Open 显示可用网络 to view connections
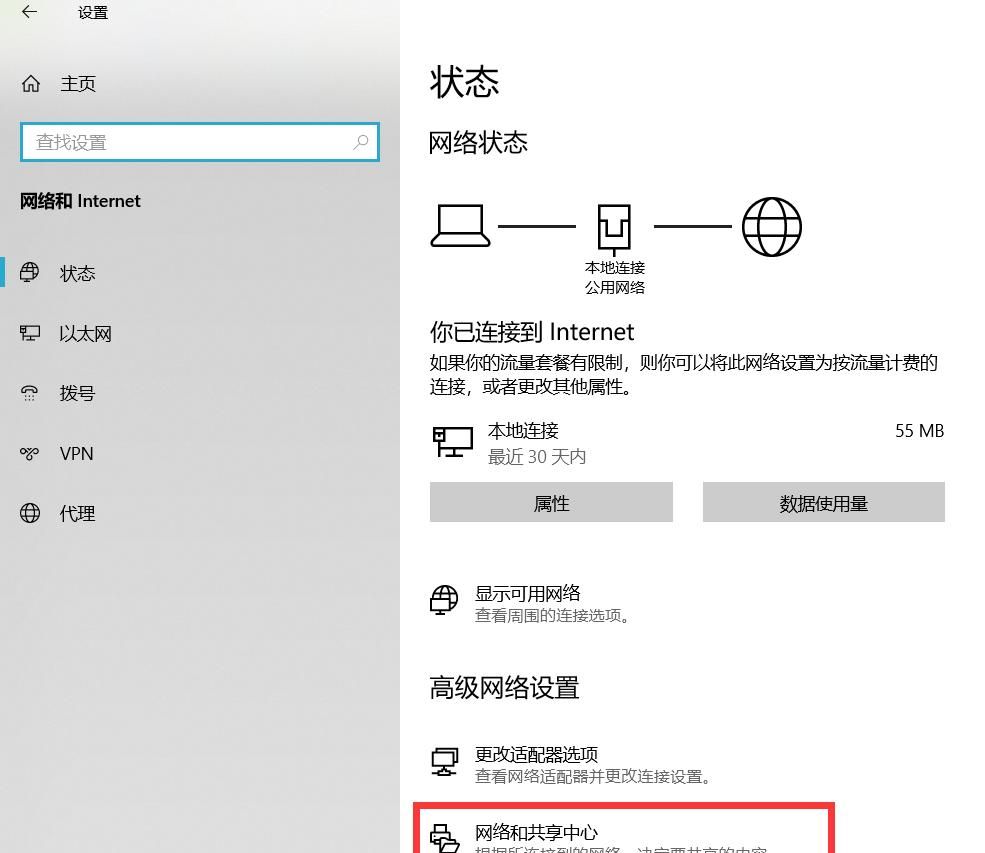The width and height of the screenshot is (985, 853). 528,592
